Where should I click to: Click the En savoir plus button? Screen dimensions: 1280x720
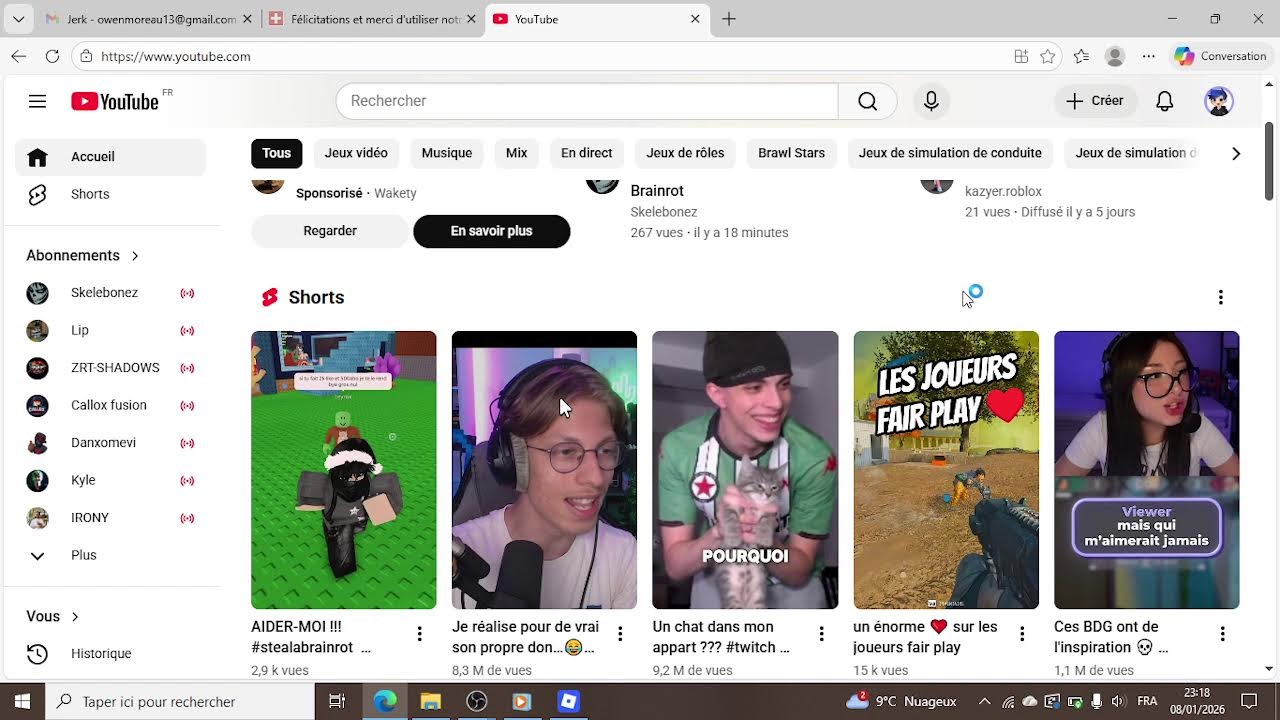[x=491, y=231]
